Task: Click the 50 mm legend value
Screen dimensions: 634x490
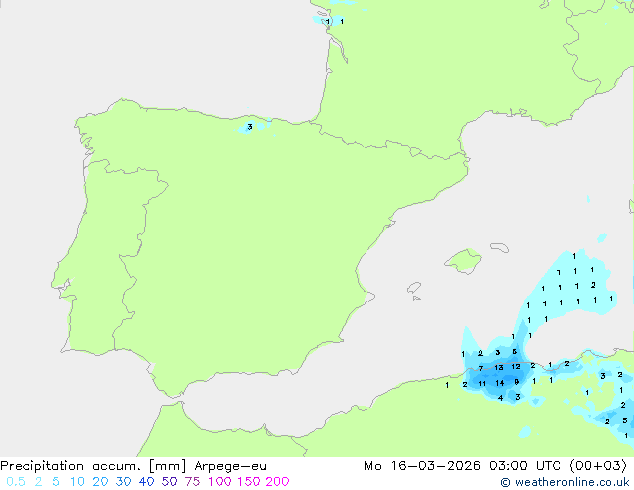Action: 169,482
